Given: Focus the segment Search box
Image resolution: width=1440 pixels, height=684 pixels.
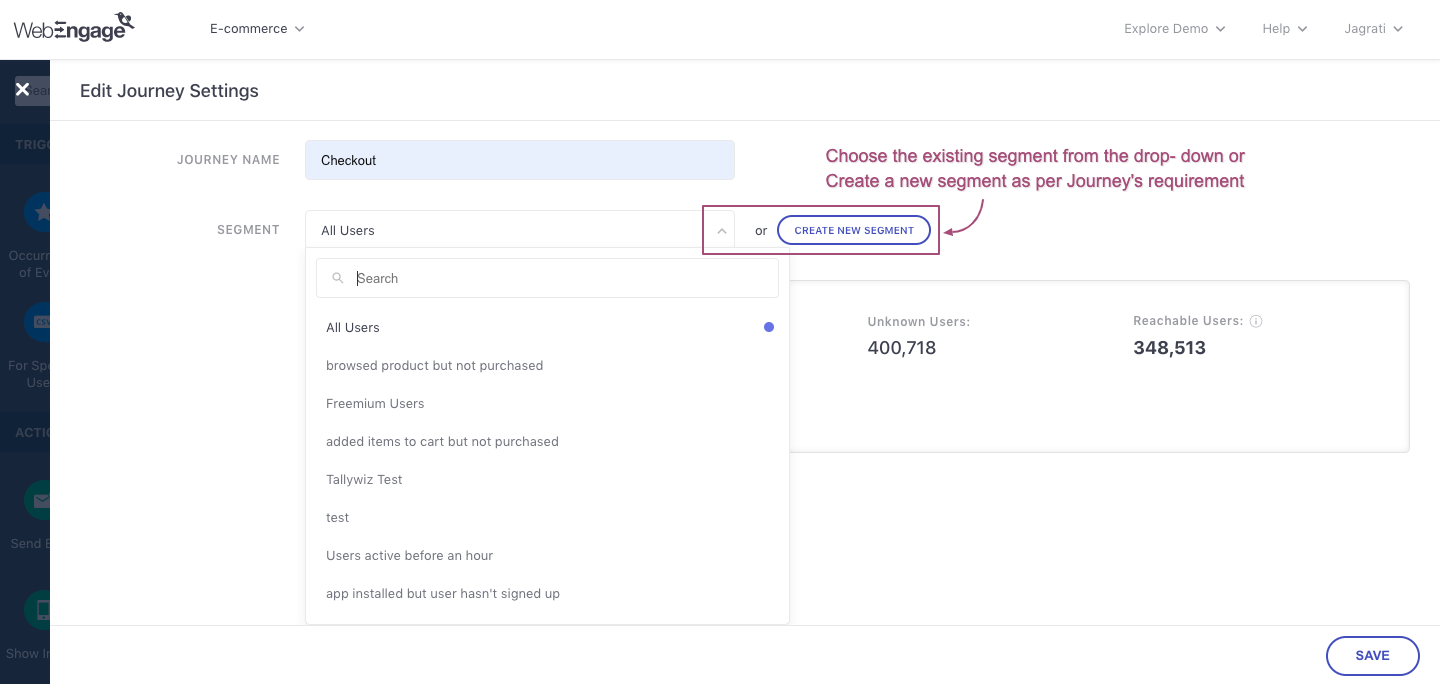Looking at the screenshot, I should pyautogui.click(x=560, y=278).
